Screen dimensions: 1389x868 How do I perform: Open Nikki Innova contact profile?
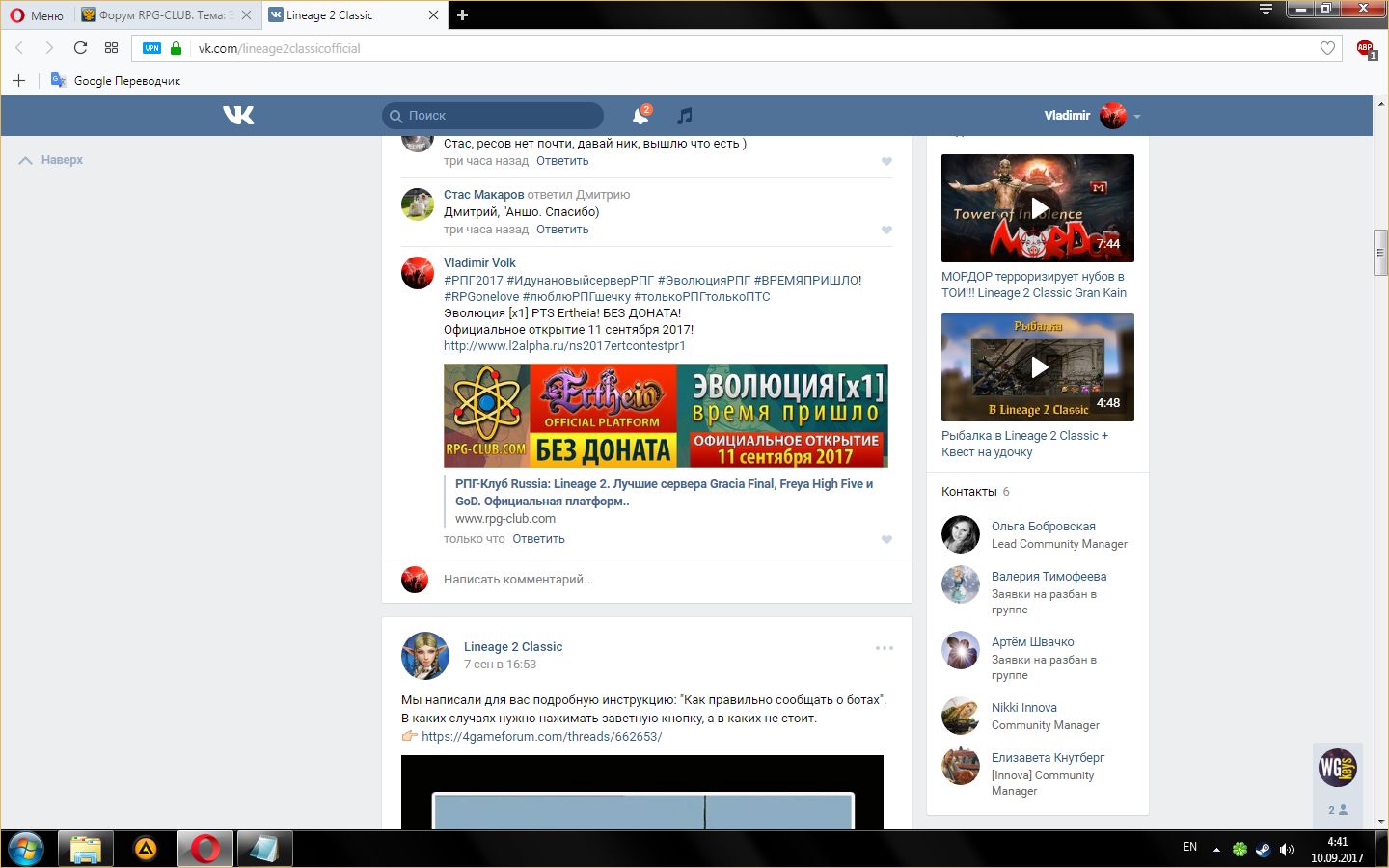pos(1024,708)
